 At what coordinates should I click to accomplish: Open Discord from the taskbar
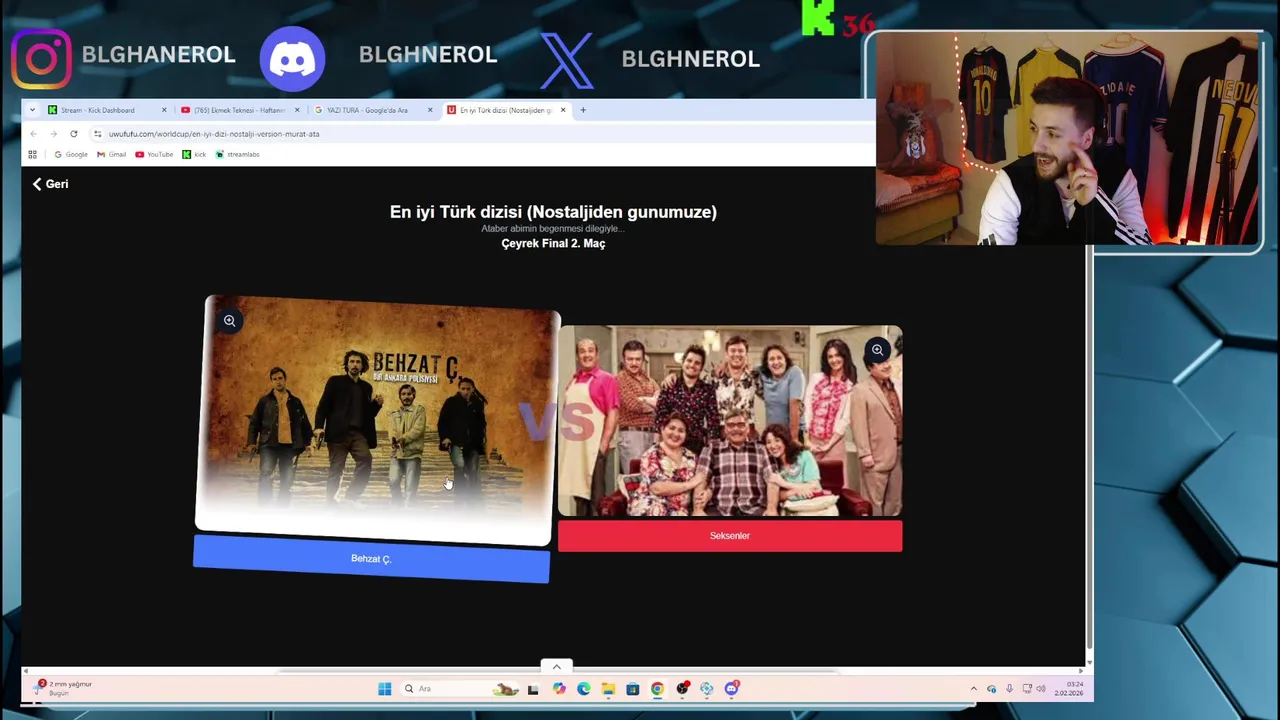click(x=732, y=688)
